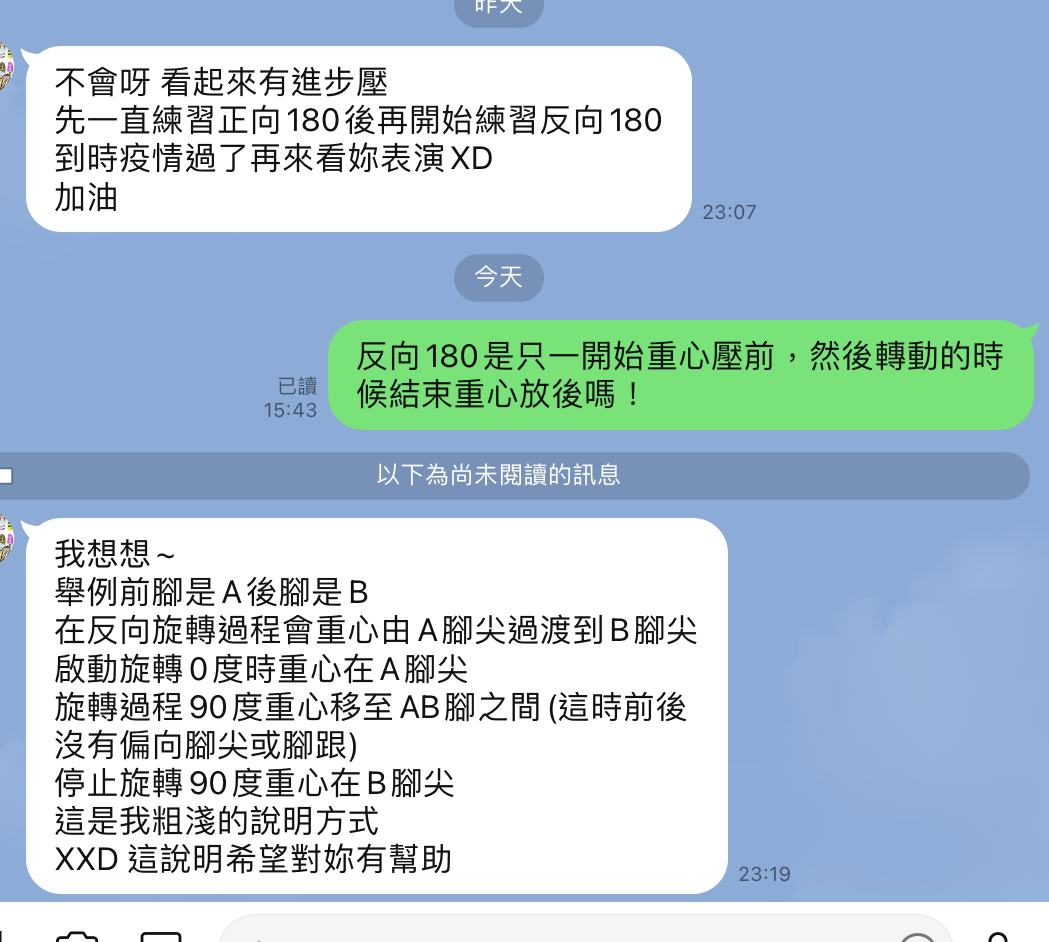Tap the 今天 date chip
The height and width of the screenshot is (942, 1049).
pos(498,277)
